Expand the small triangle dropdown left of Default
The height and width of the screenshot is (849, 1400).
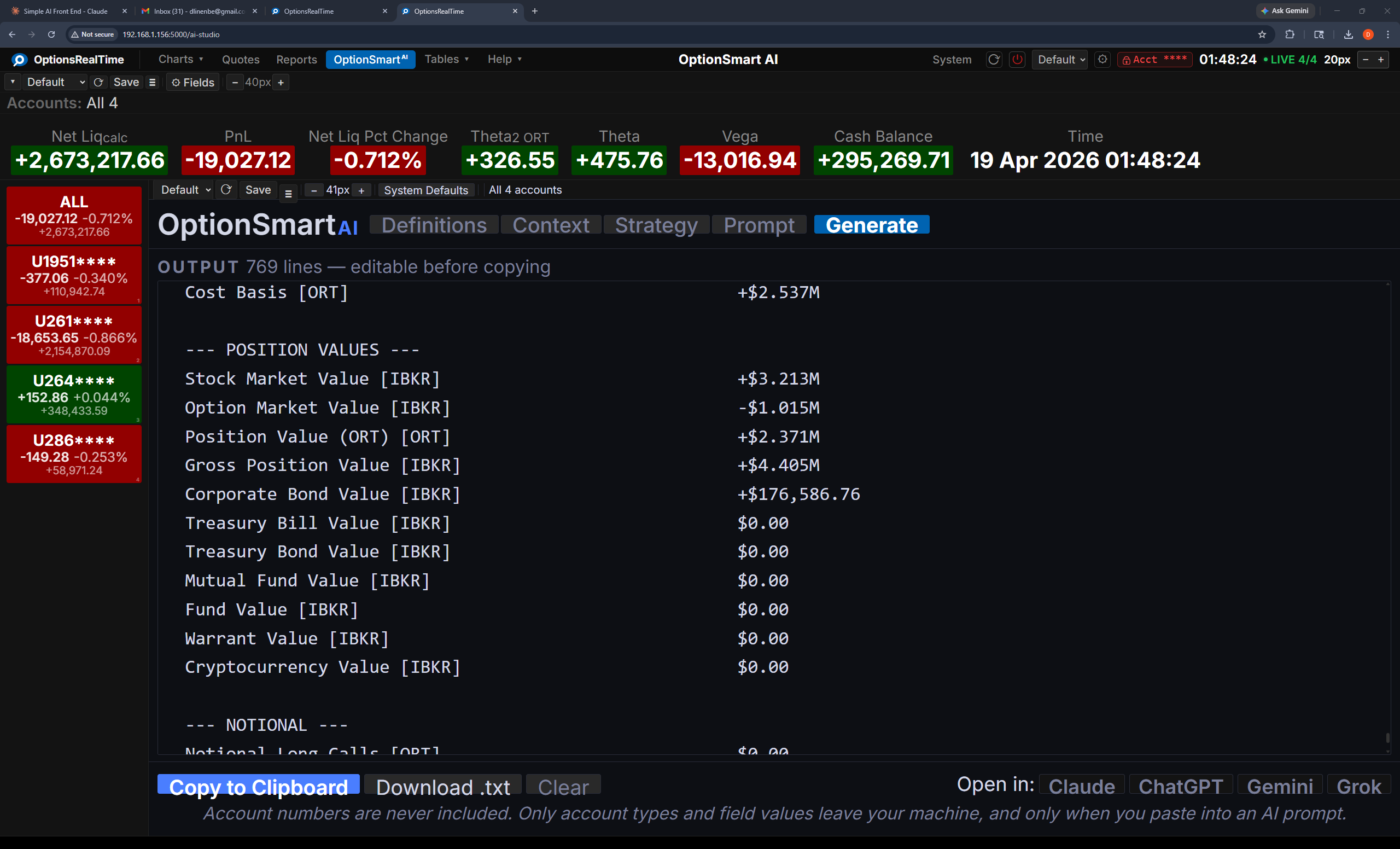[13, 83]
